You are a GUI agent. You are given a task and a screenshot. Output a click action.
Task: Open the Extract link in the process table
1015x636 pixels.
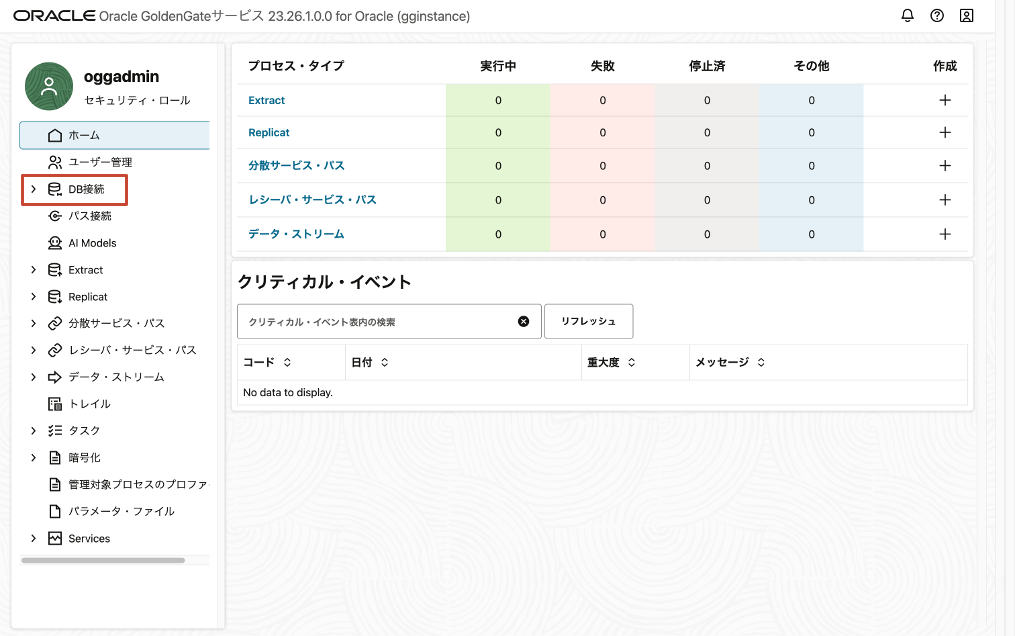coord(266,99)
